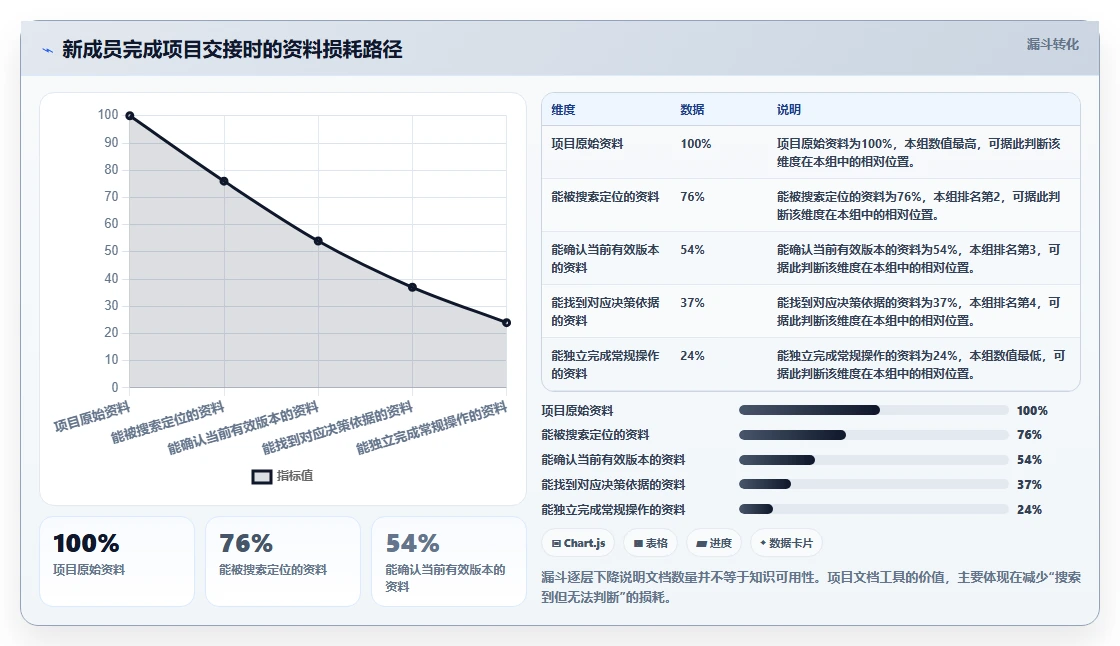Click the chart data point at value 24
The height and width of the screenshot is (646, 1120).
(x=506, y=323)
